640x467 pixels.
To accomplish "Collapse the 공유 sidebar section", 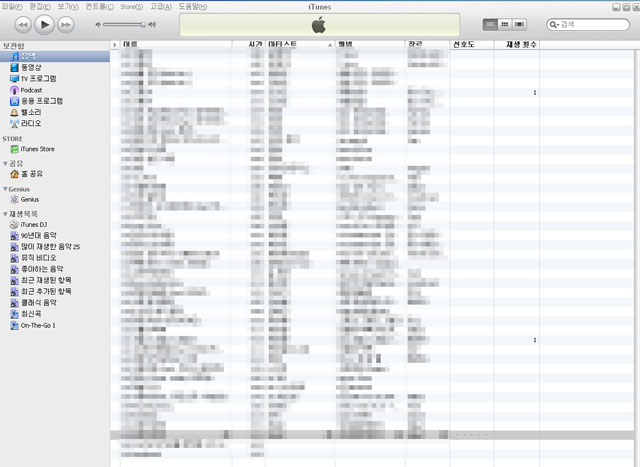I will (5, 164).
